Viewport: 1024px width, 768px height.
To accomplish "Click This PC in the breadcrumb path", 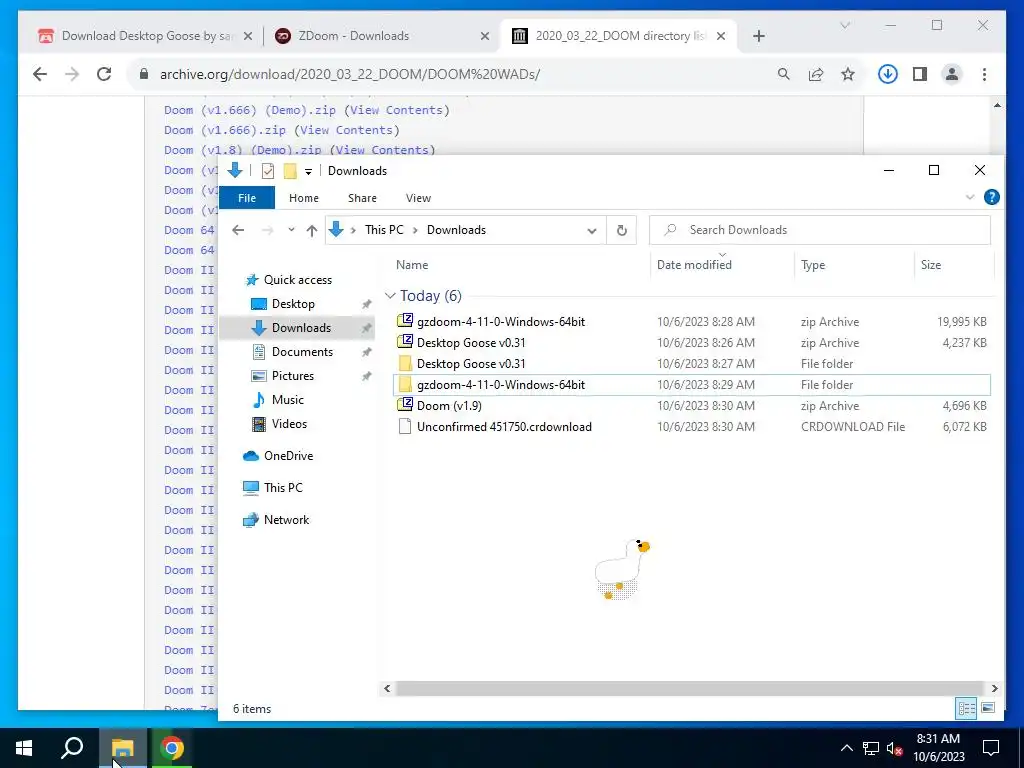I will [384, 230].
